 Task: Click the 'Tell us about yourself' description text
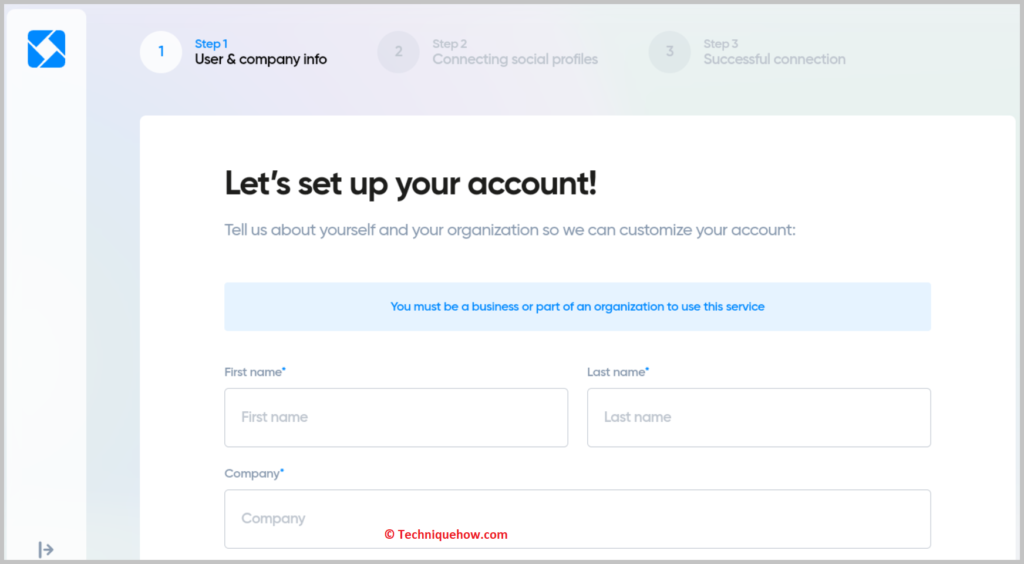pyautogui.click(x=510, y=230)
